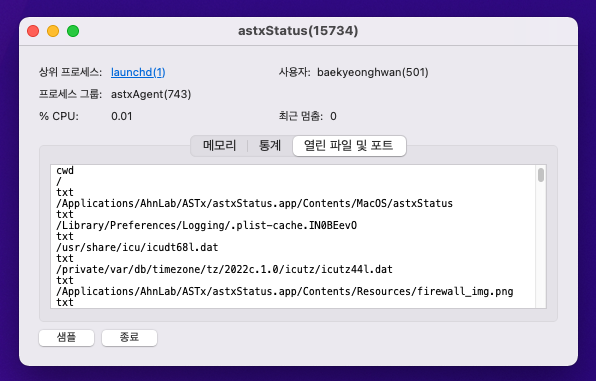Click the 프로세스 그룹 label
The width and height of the screenshot is (596, 381).
click(x=70, y=94)
